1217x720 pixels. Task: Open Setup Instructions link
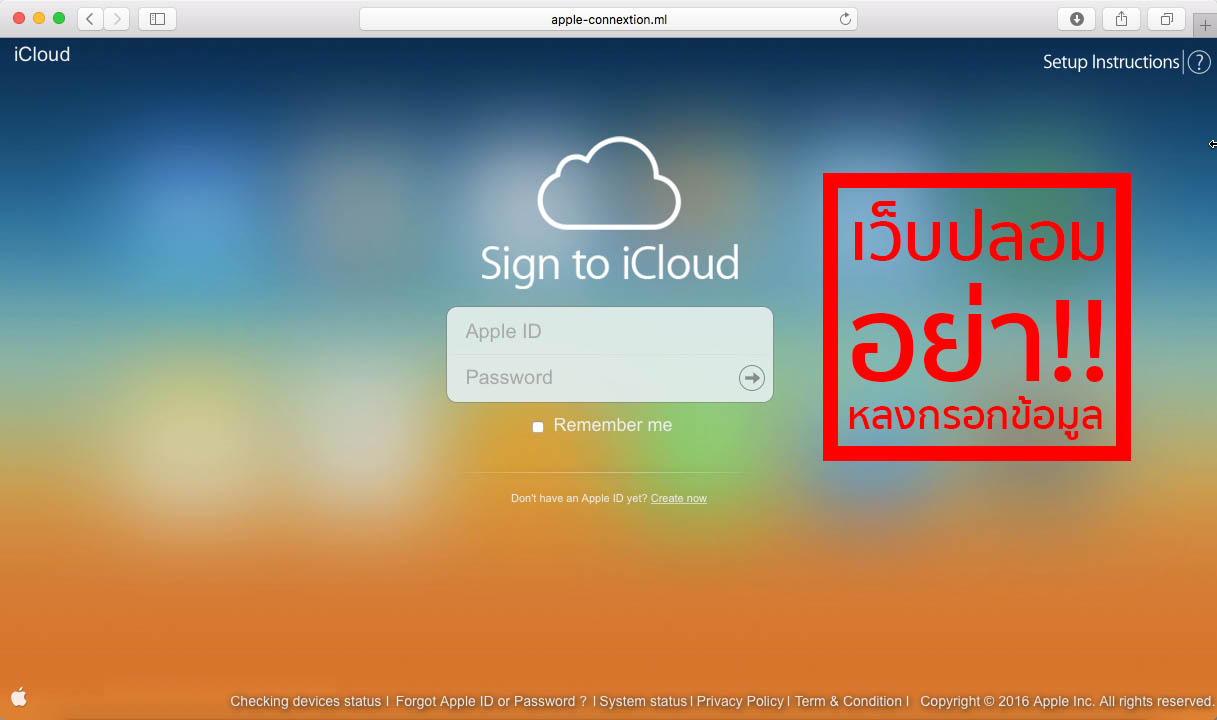pyautogui.click(x=1111, y=62)
